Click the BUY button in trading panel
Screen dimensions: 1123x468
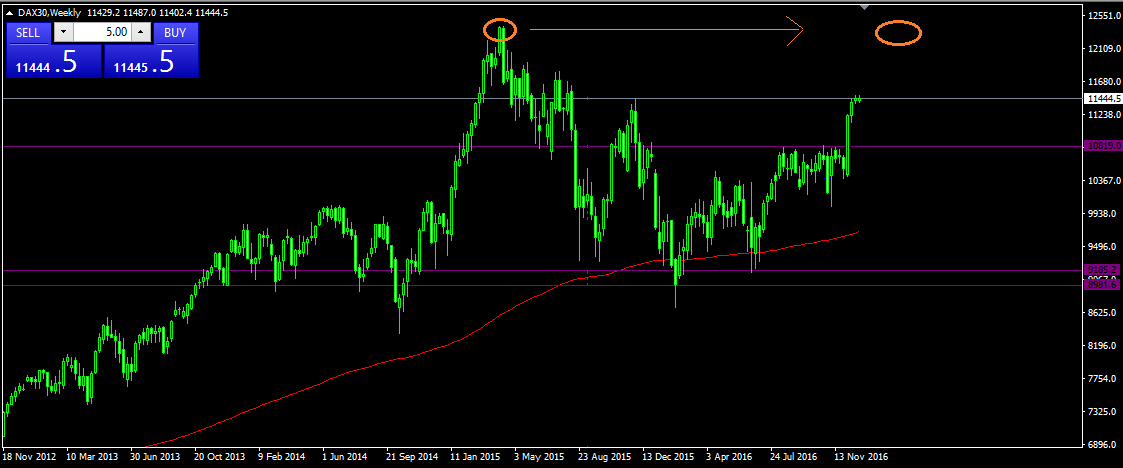175,32
